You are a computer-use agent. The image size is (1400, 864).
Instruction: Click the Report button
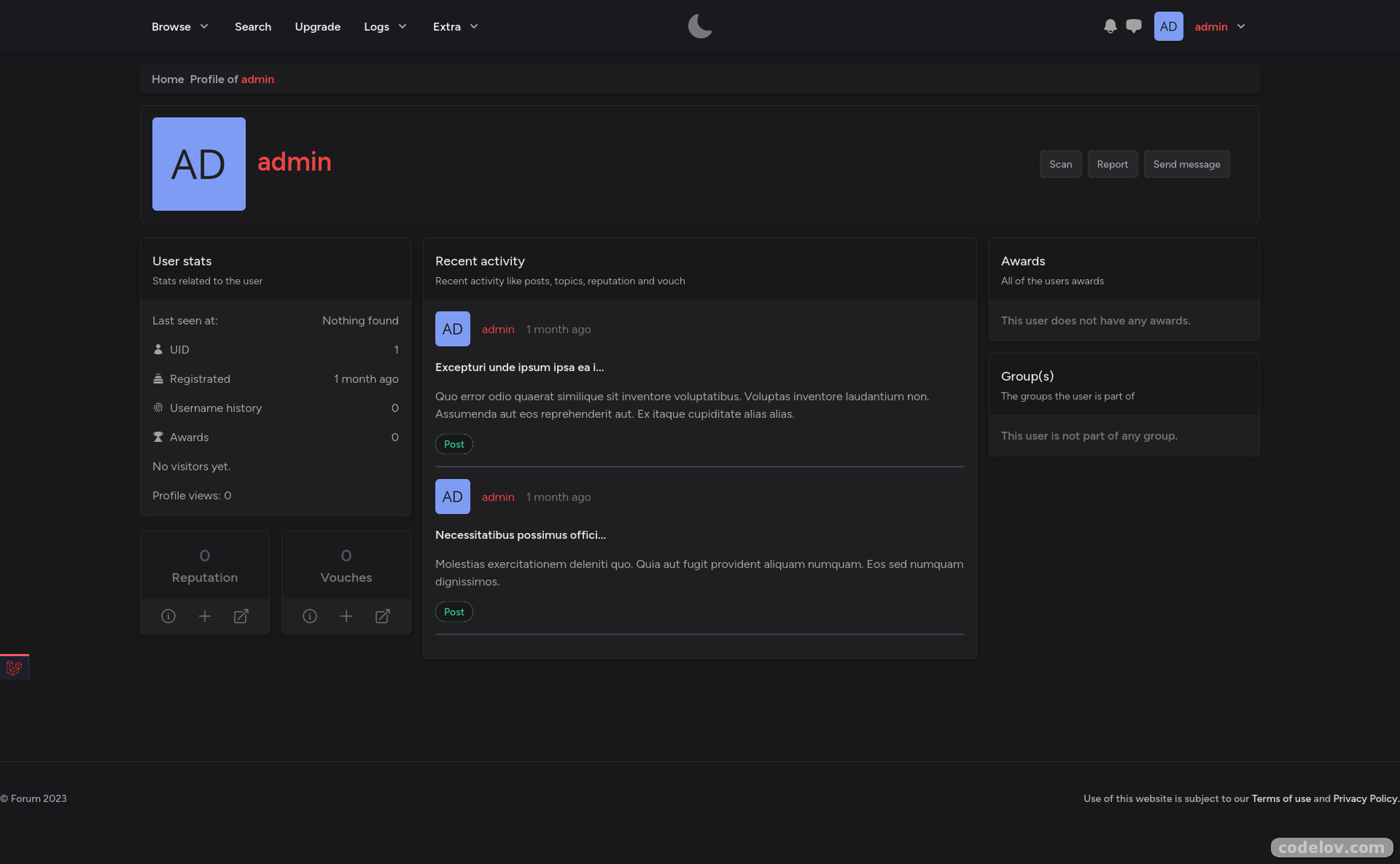coord(1112,164)
